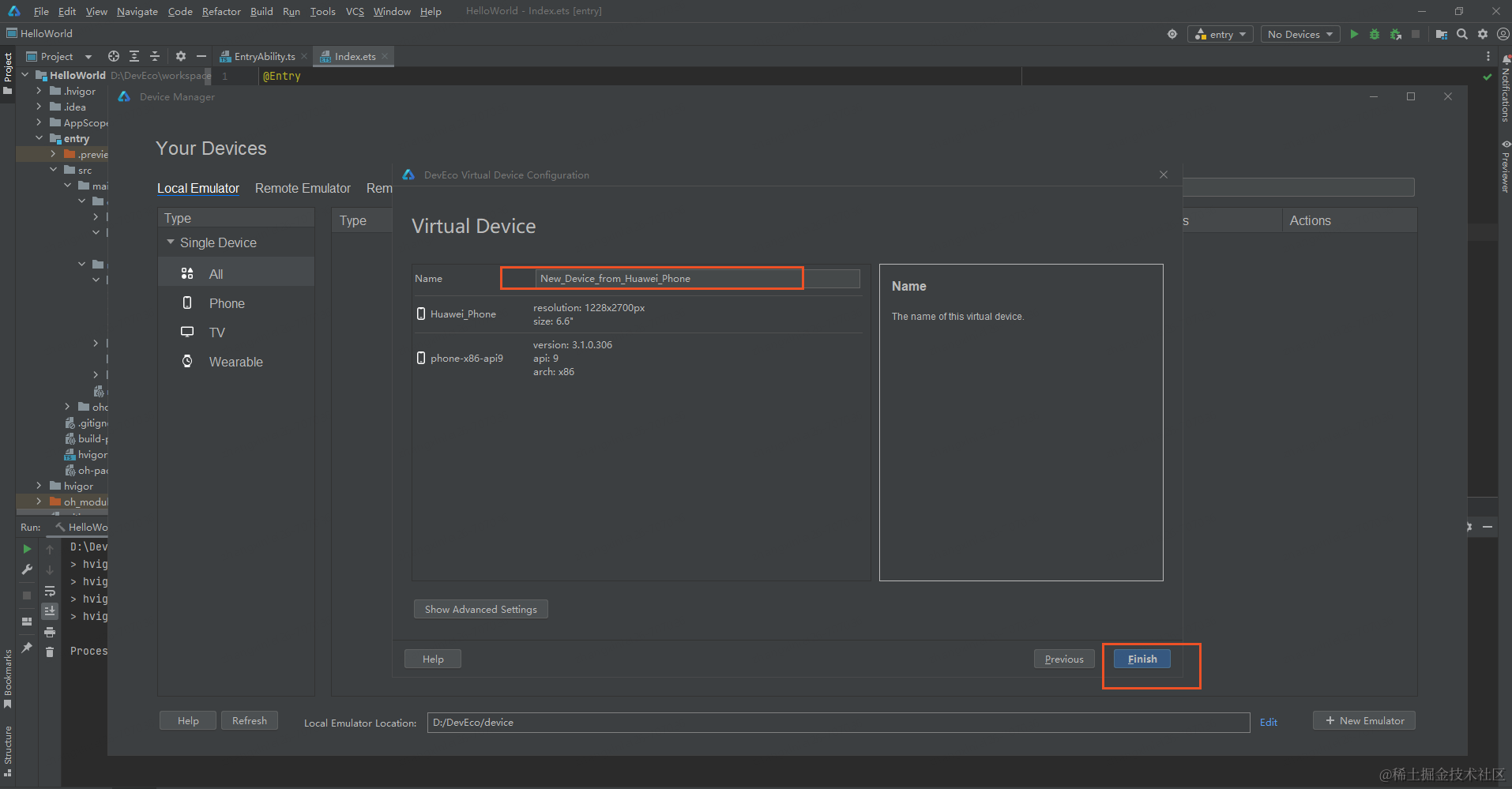Click the locate-opened-file crosshair in Project panel

[114, 56]
